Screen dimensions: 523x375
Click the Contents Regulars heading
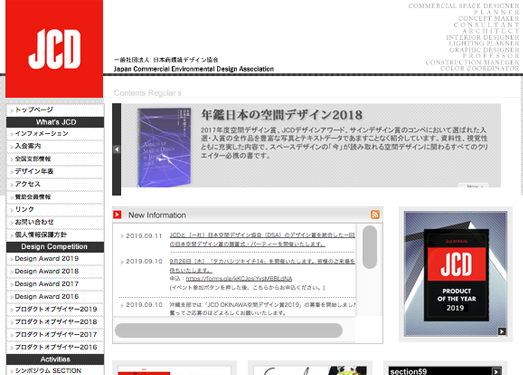[x=147, y=93]
